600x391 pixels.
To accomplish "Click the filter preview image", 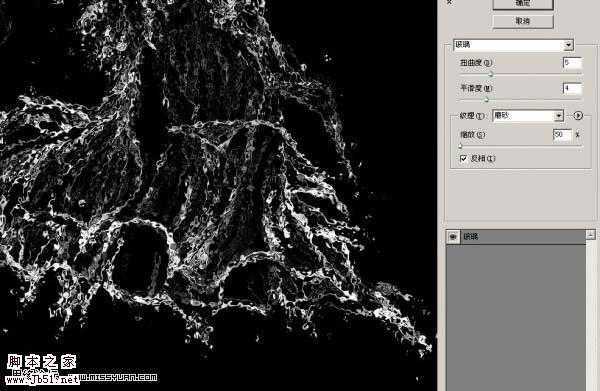I will pos(218,195).
